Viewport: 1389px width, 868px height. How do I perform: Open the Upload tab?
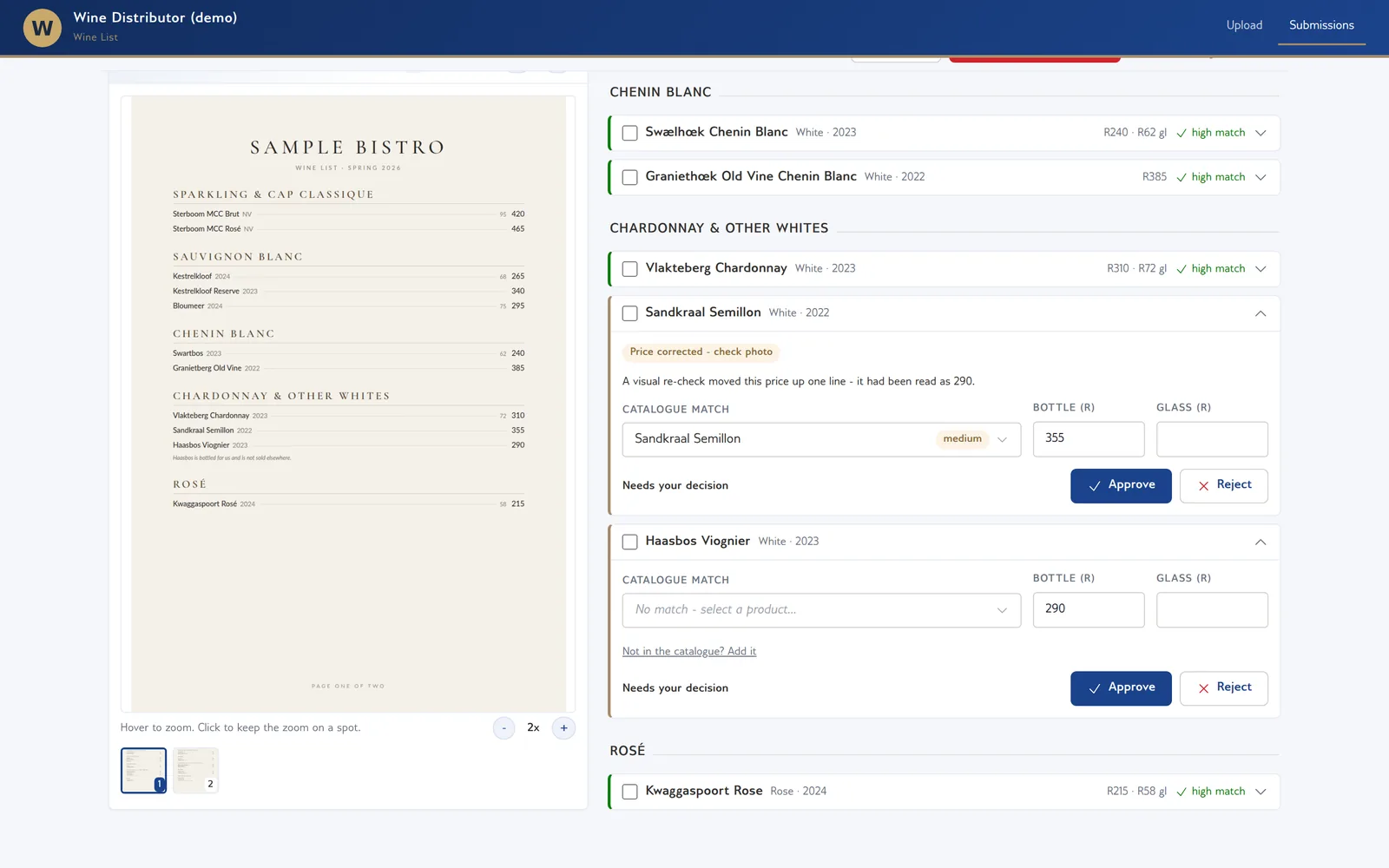(1244, 25)
